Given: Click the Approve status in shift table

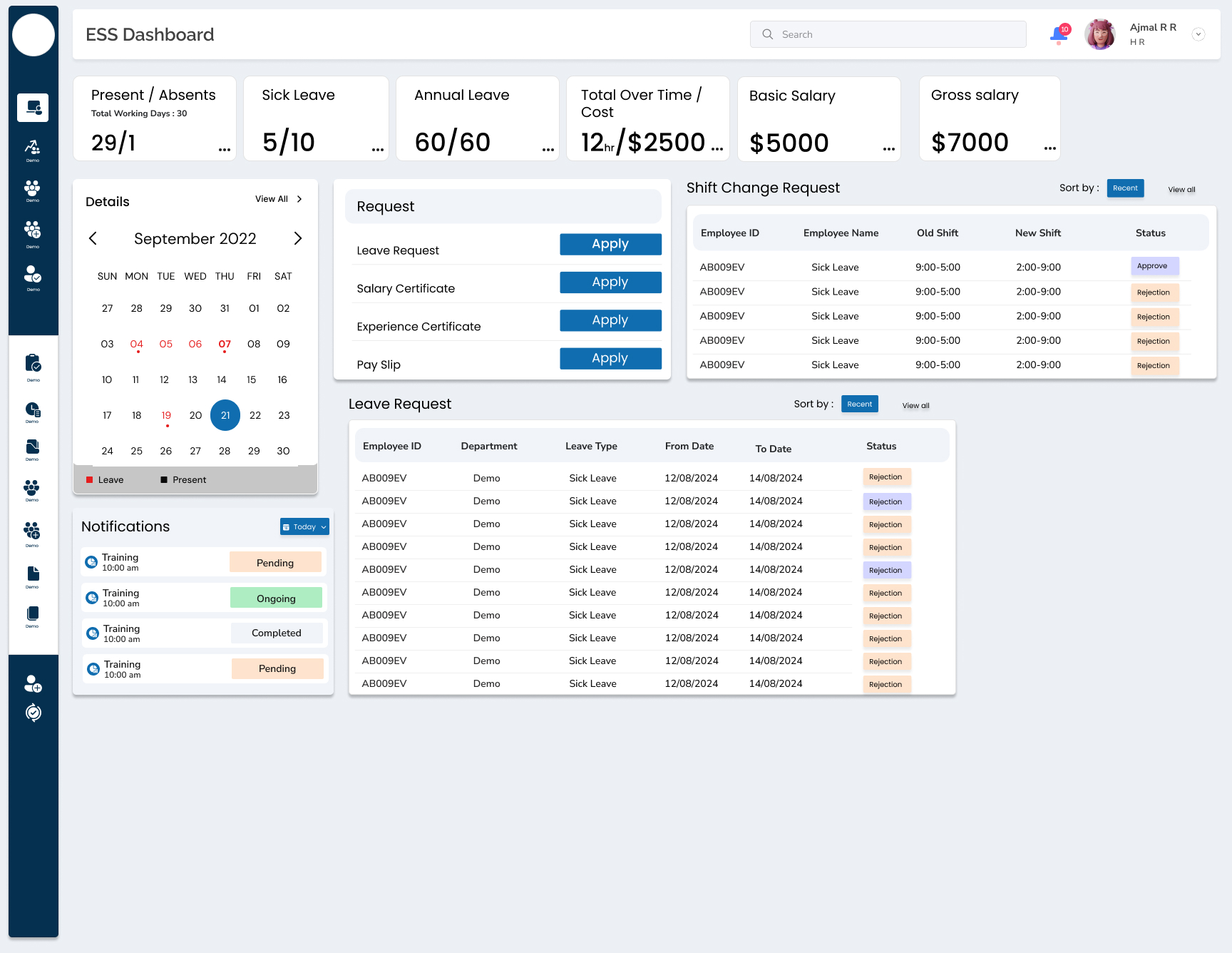Looking at the screenshot, I should (x=1154, y=266).
